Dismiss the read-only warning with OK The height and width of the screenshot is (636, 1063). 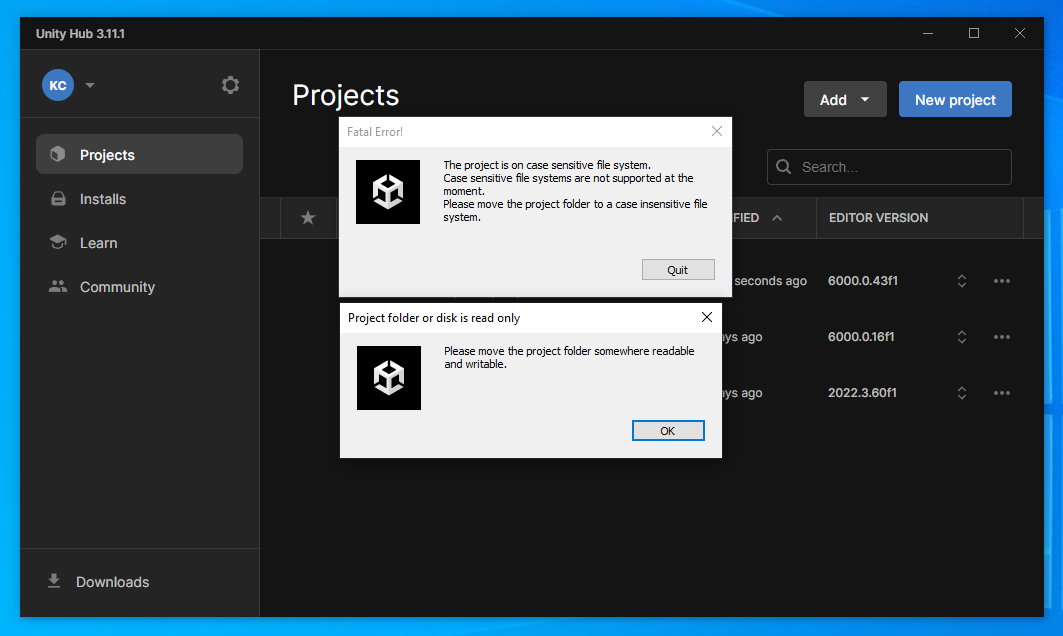tap(668, 430)
